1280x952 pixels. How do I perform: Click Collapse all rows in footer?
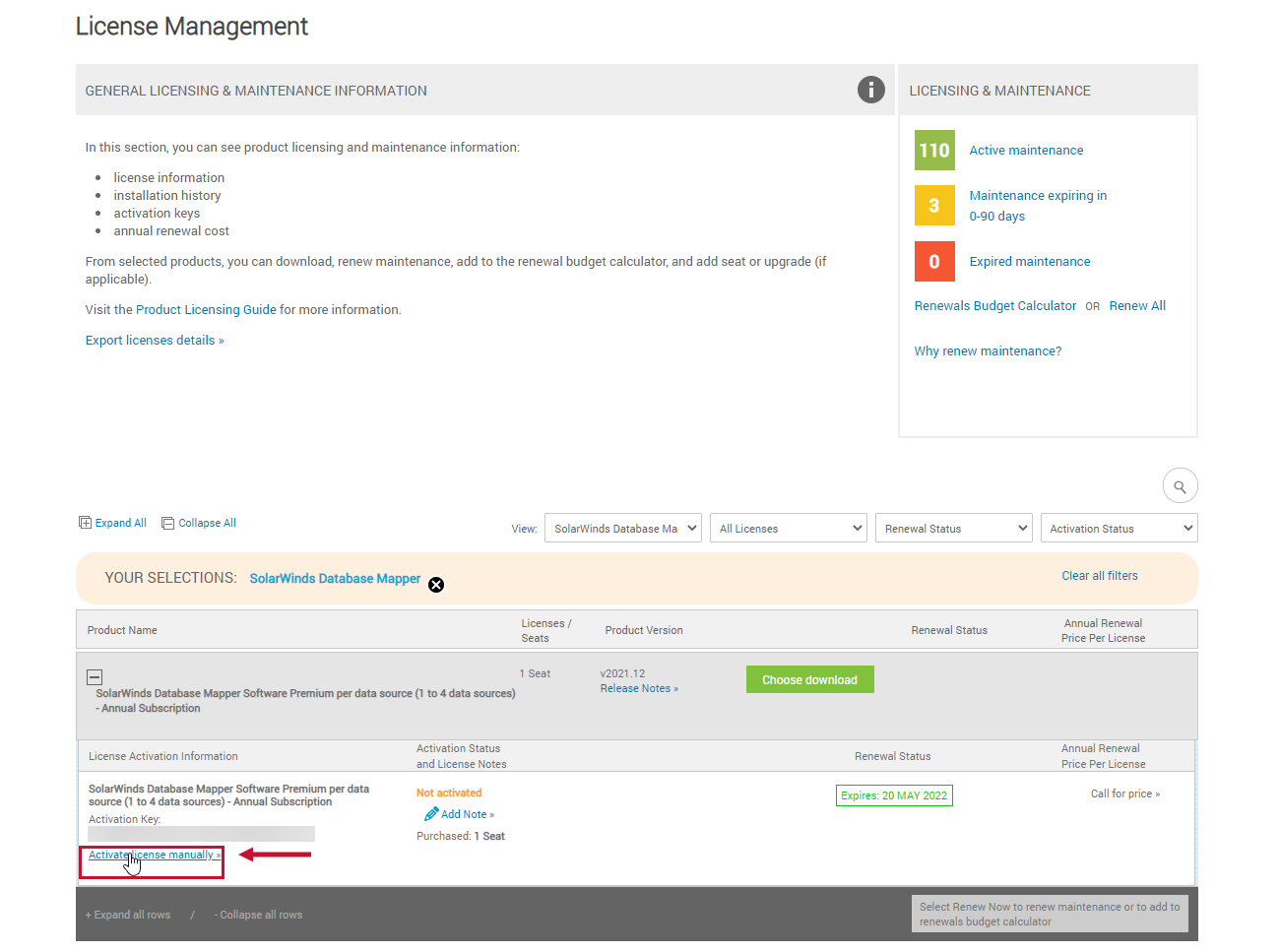258,915
